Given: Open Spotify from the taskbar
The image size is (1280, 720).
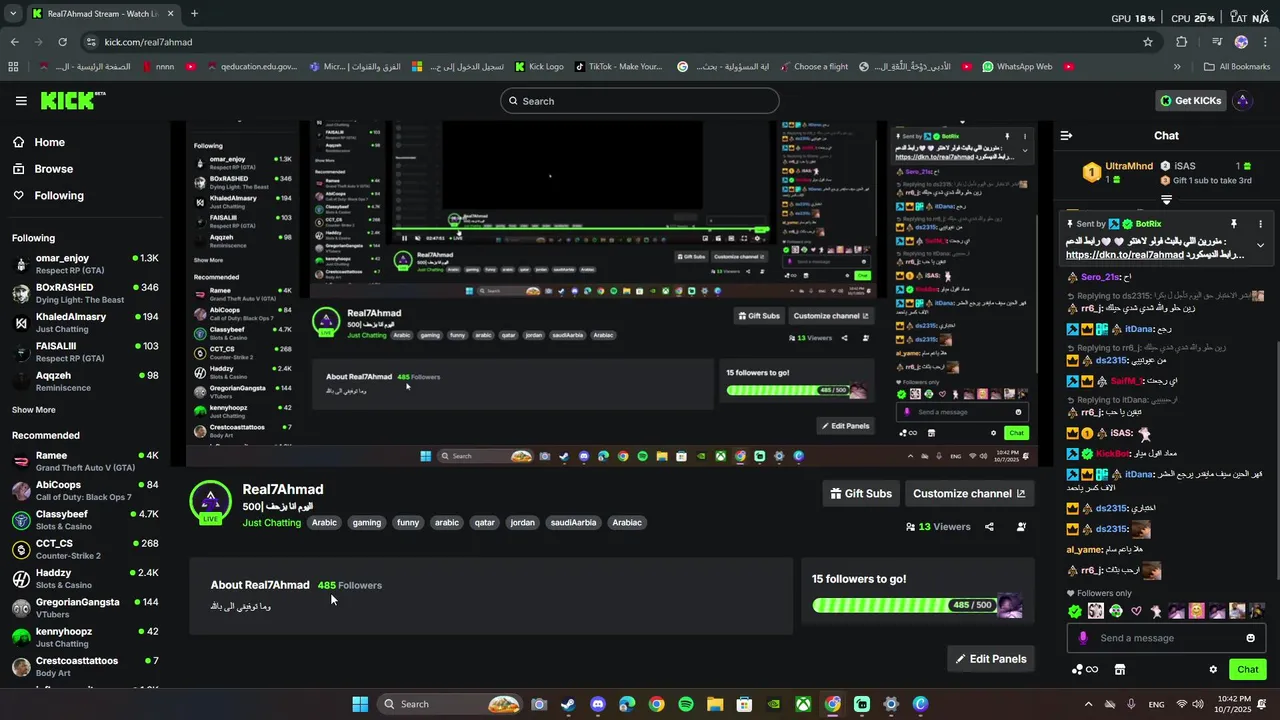Looking at the screenshot, I should point(685,704).
